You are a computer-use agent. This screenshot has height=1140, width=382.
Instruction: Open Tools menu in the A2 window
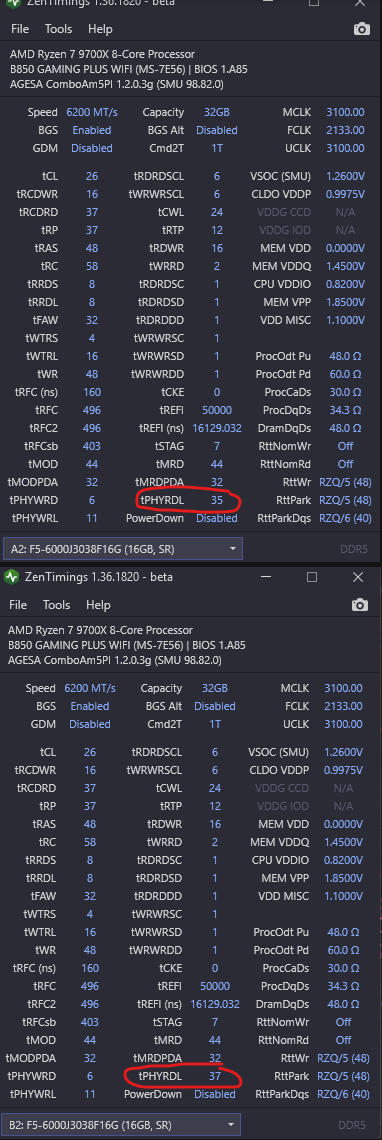click(58, 29)
